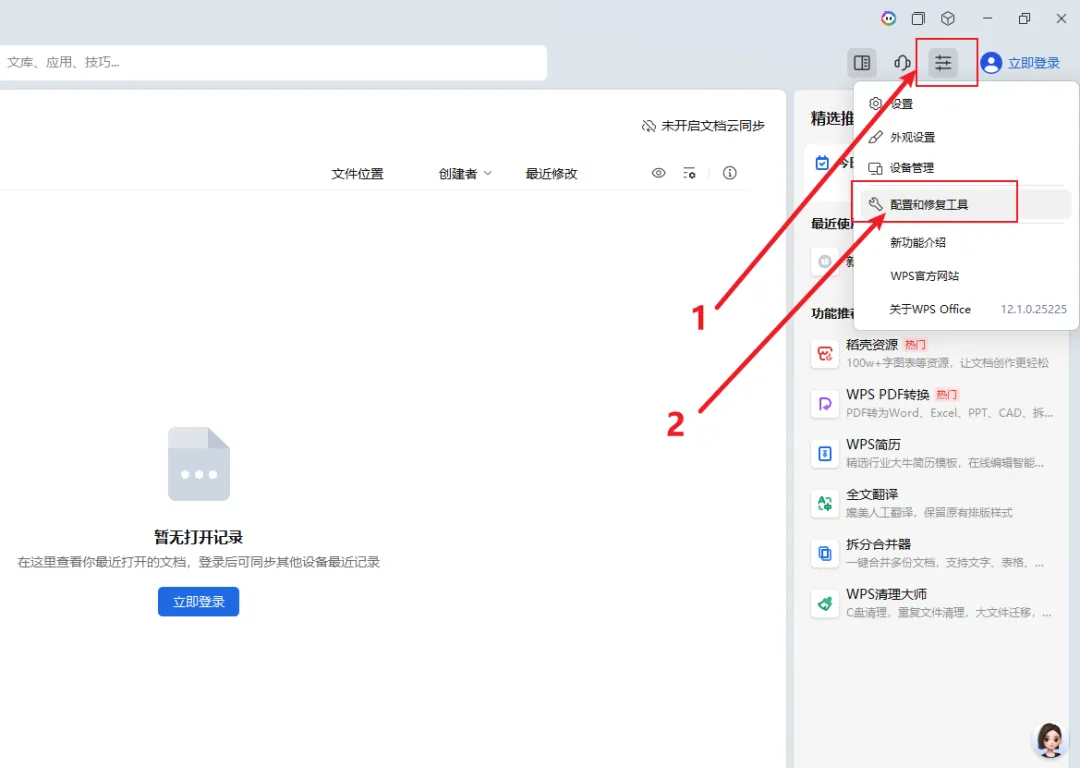Click the user avatar icon
Image resolution: width=1080 pixels, height=768 pixels.
pyautogui.click(x=991, y=63)
